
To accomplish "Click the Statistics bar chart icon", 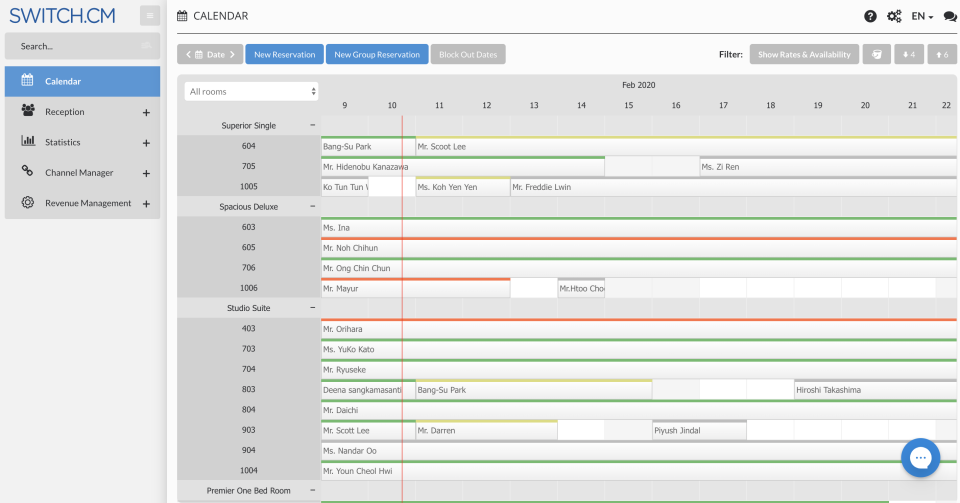I will (x=28, y=141).
